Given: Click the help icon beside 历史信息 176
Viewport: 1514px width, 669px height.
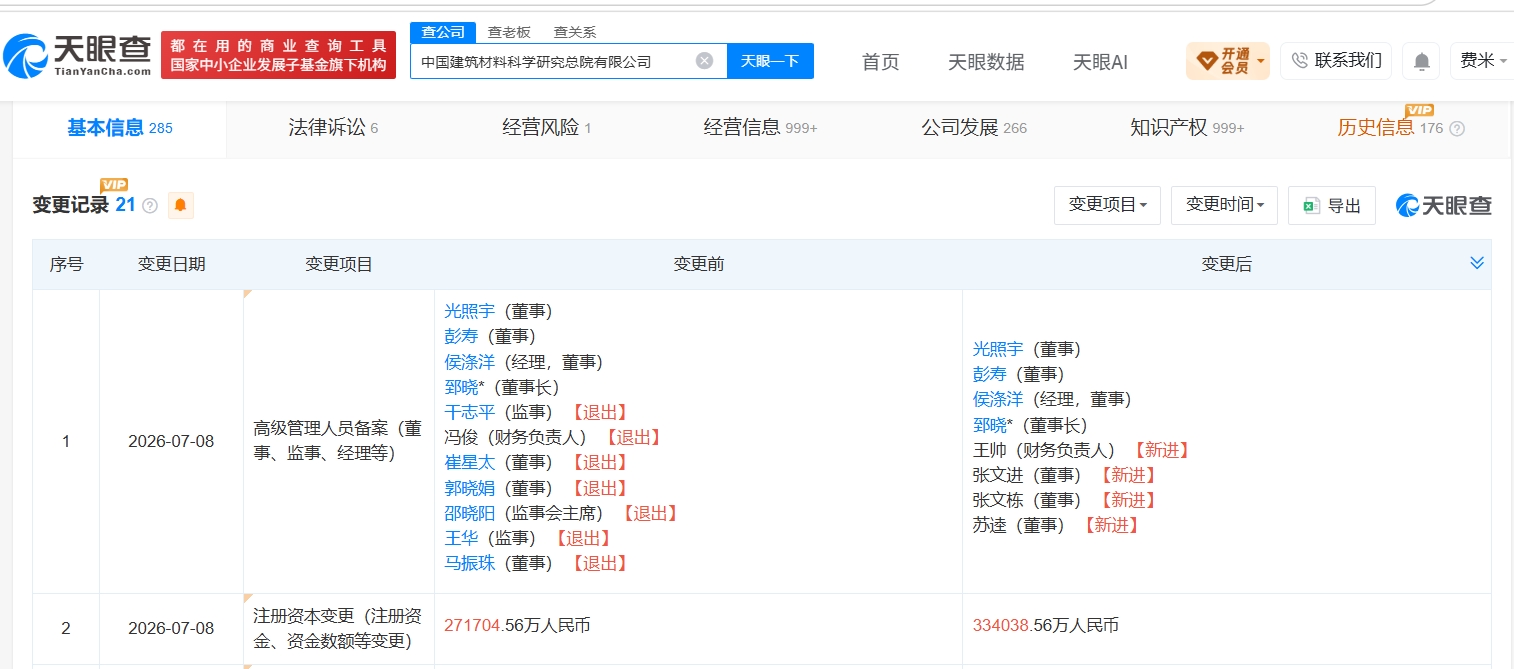Looking at the screenshot, I should 1457,129.
